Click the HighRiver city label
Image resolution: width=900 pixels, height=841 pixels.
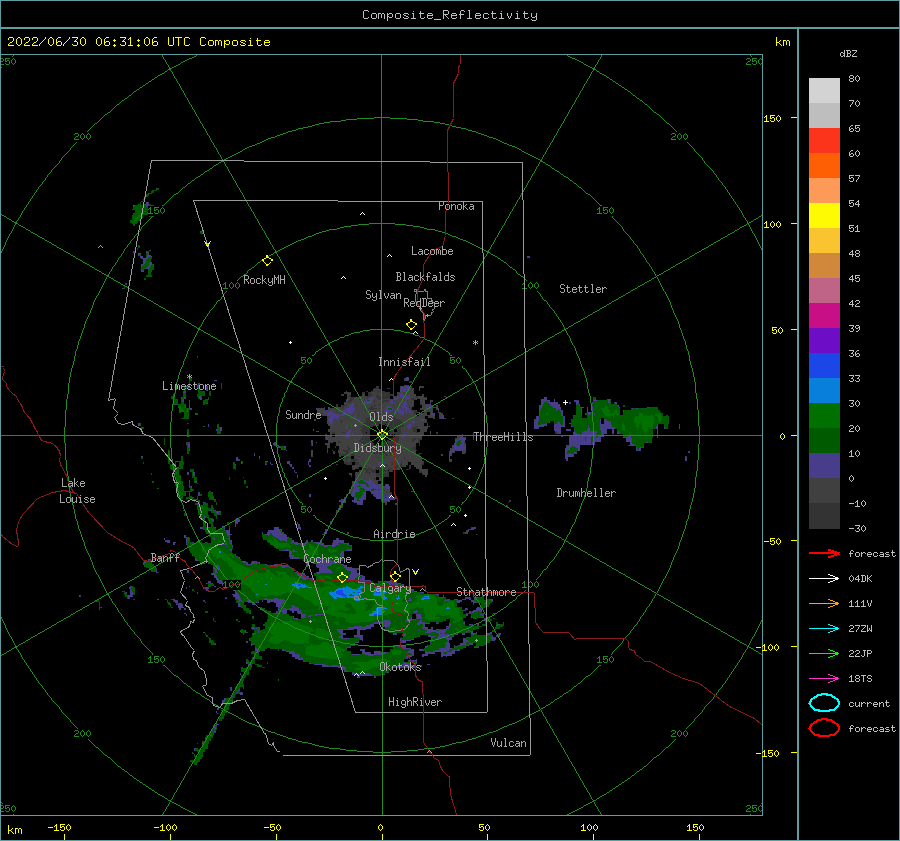pos(415,702)
